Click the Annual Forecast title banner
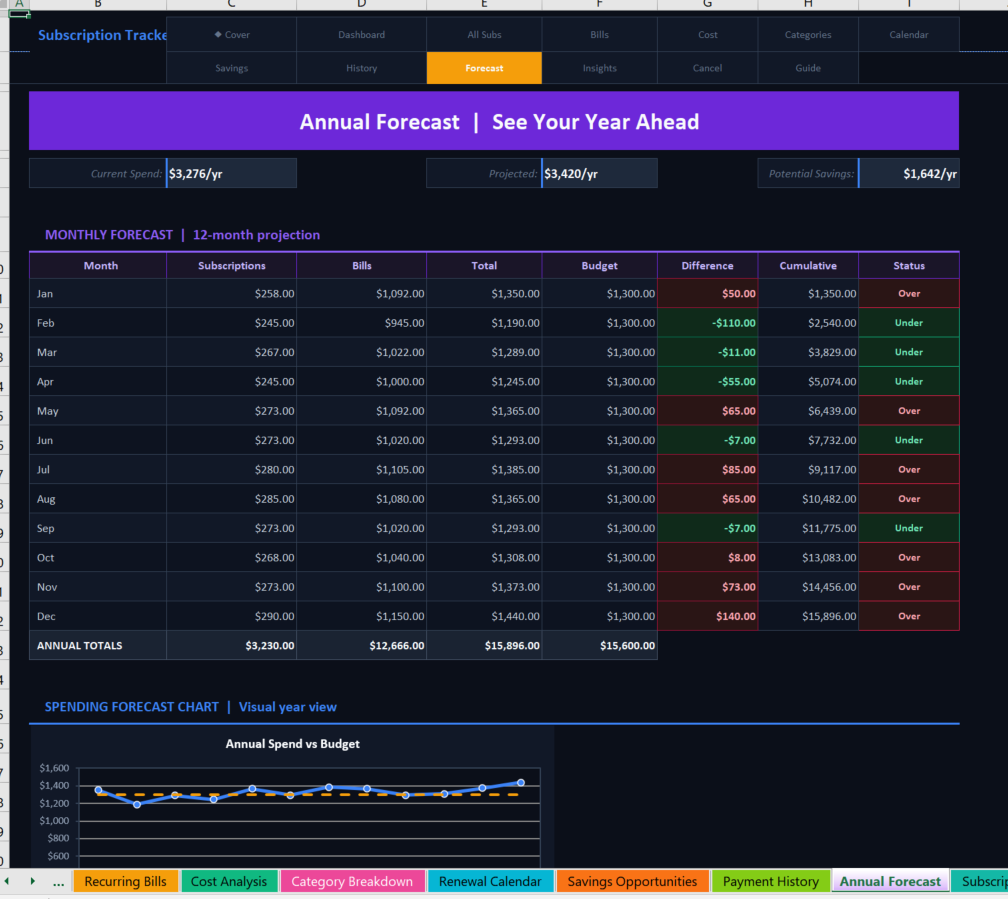Image resolution: width=1008 pixels, height=899 pixels. (494, 121)
